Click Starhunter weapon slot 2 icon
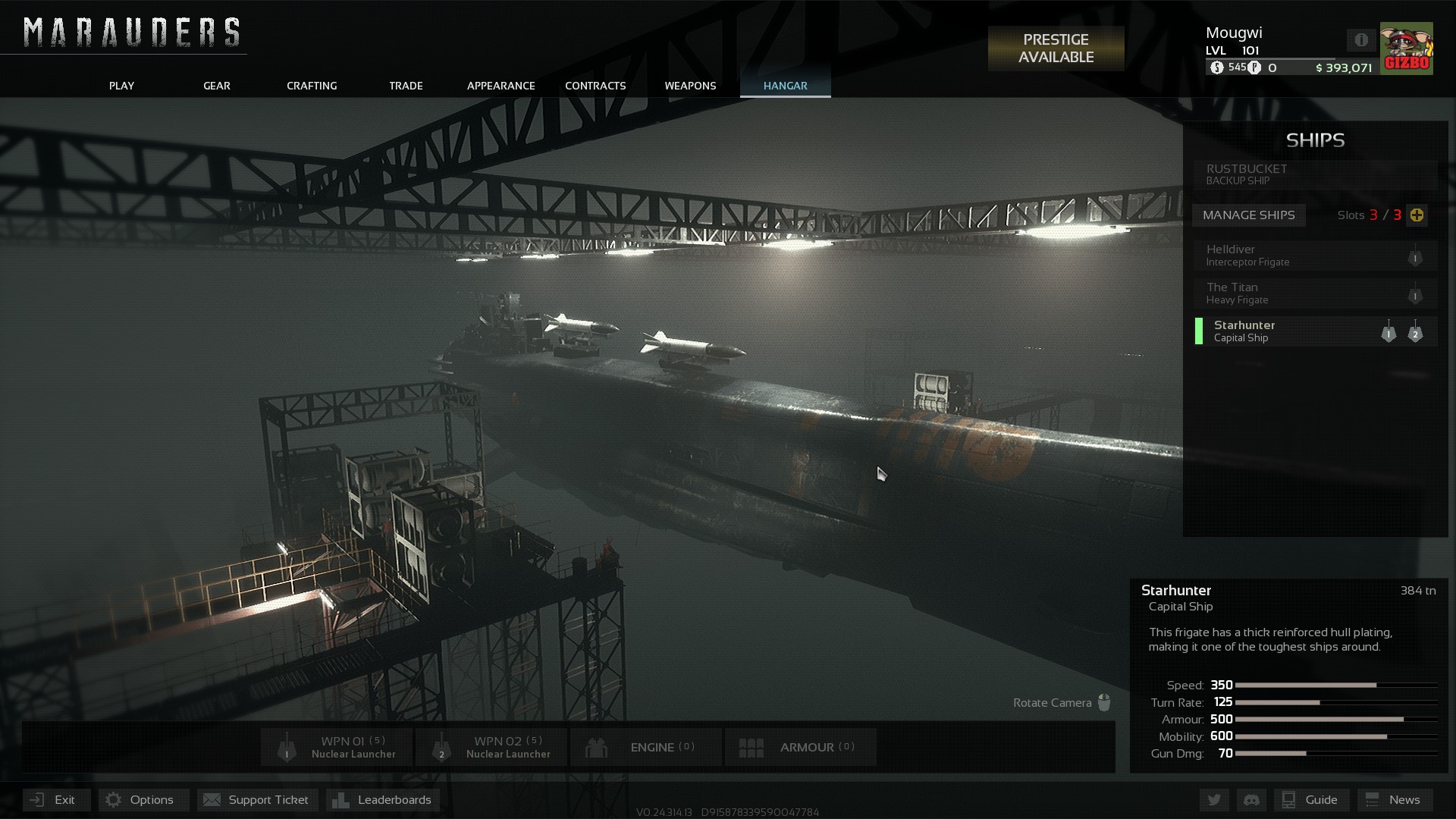This screenshot has height=819, width=1456. (1415, 332)
